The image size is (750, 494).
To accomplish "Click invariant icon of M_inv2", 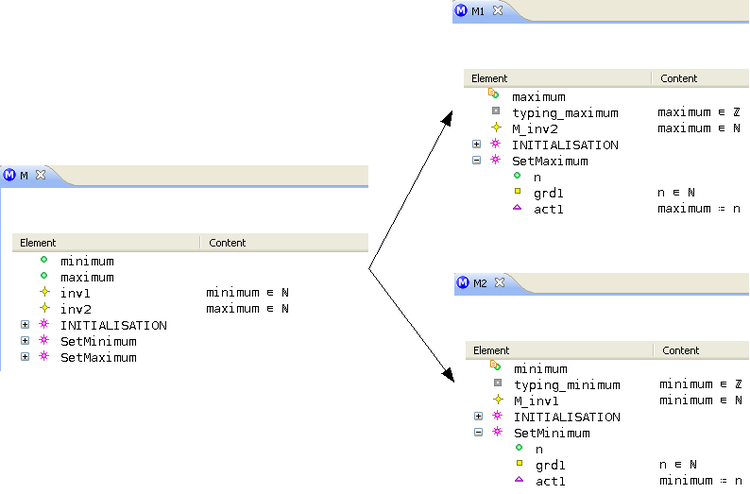I will 496,127.
